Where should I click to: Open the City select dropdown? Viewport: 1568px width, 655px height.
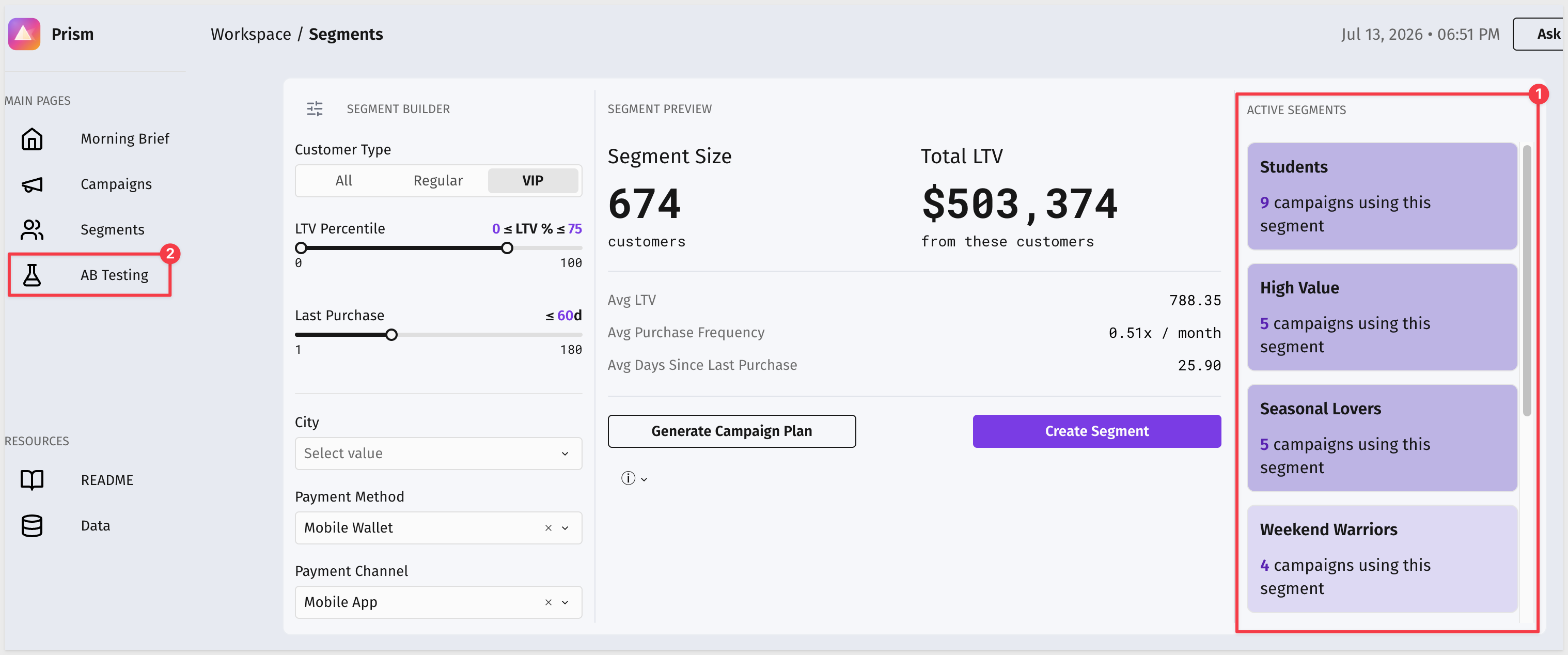pyautogui.click(x=438, y=454)
